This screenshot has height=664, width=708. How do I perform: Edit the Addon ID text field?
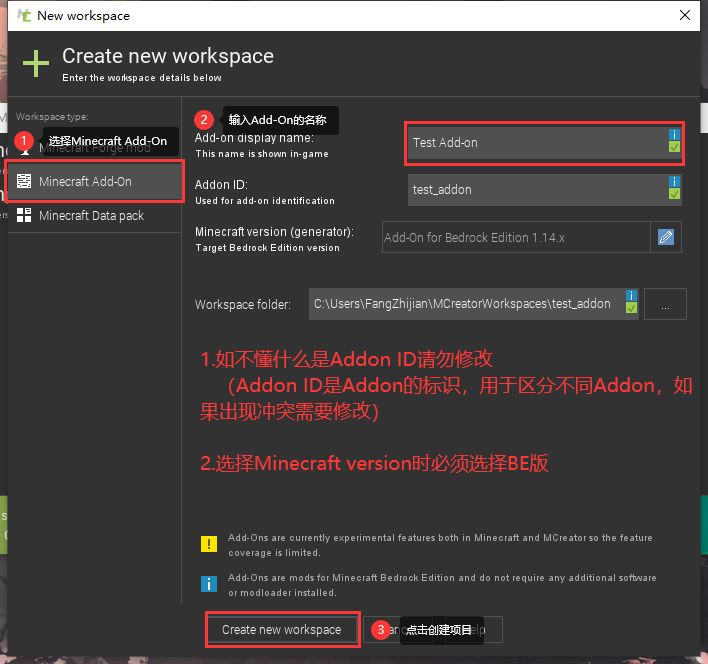pos(544,190)
